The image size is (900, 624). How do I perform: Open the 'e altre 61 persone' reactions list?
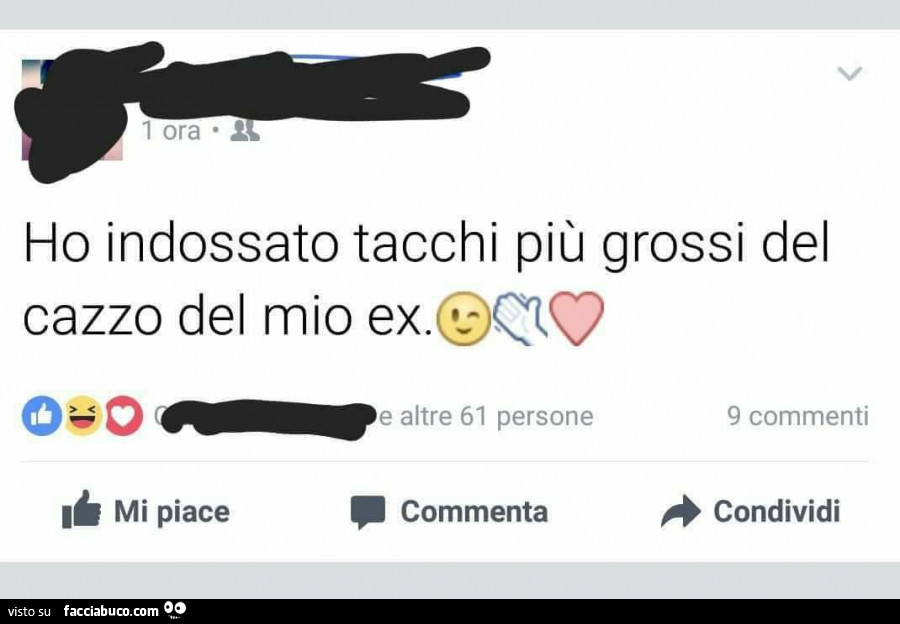(487, 416)
